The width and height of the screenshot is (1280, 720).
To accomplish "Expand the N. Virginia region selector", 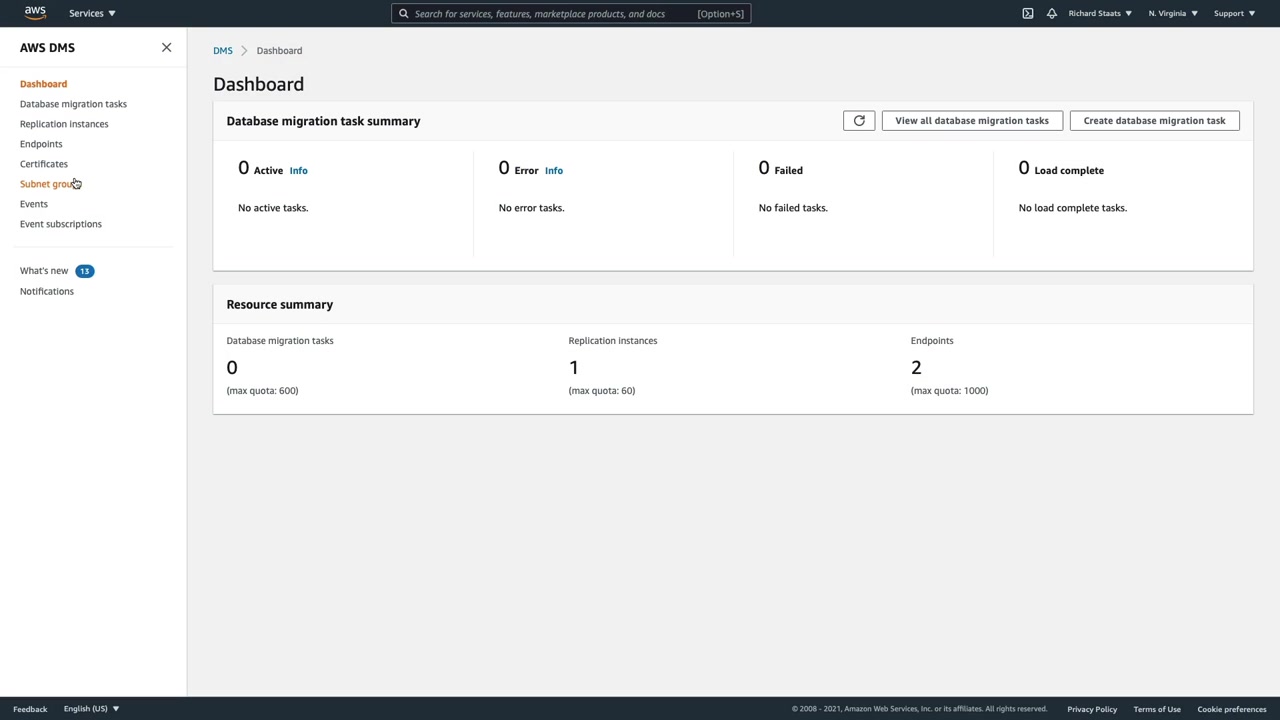I will (1173, 13).
